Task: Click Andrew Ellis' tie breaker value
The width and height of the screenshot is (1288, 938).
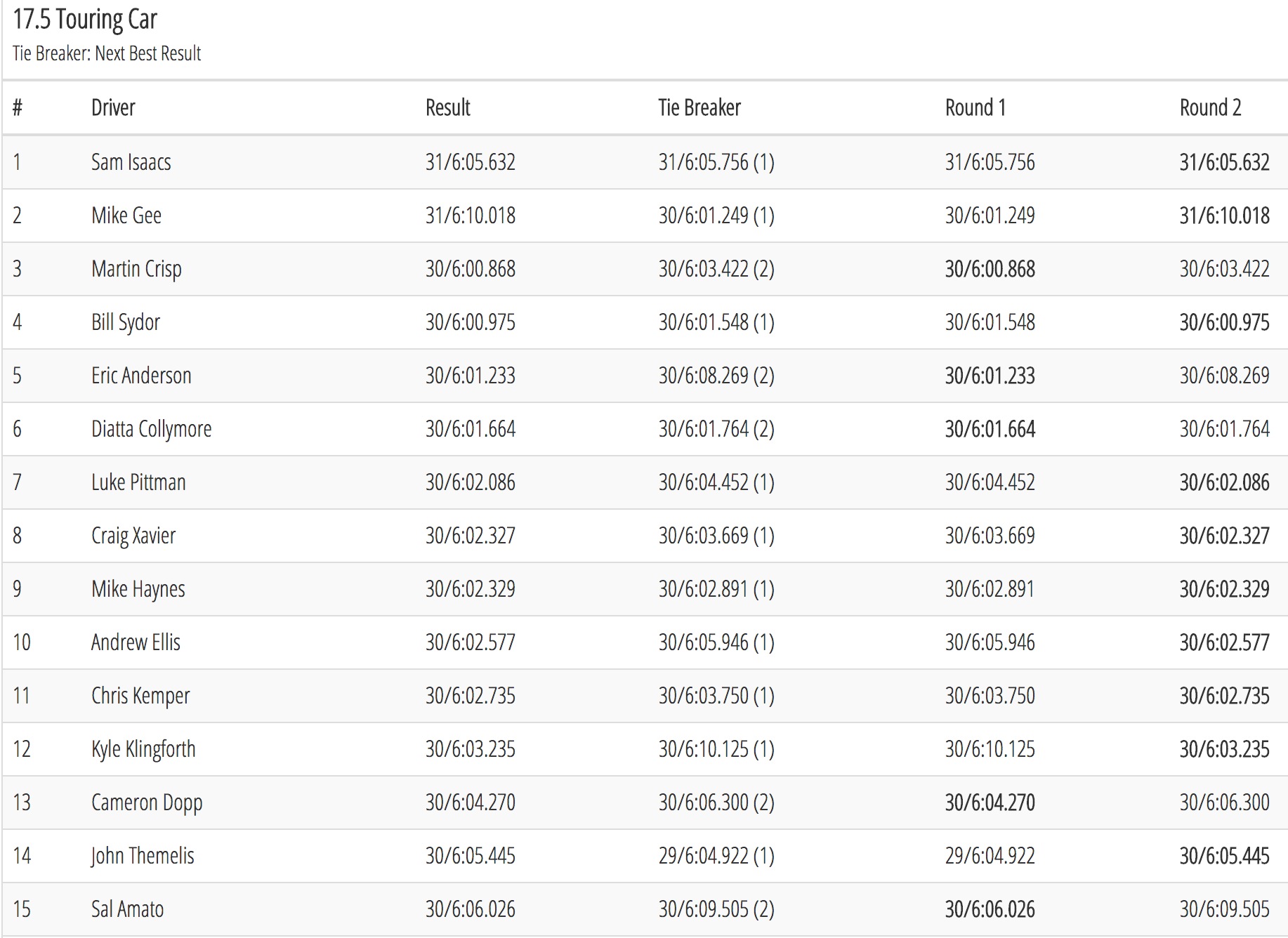Action: (x=716, y=642)
